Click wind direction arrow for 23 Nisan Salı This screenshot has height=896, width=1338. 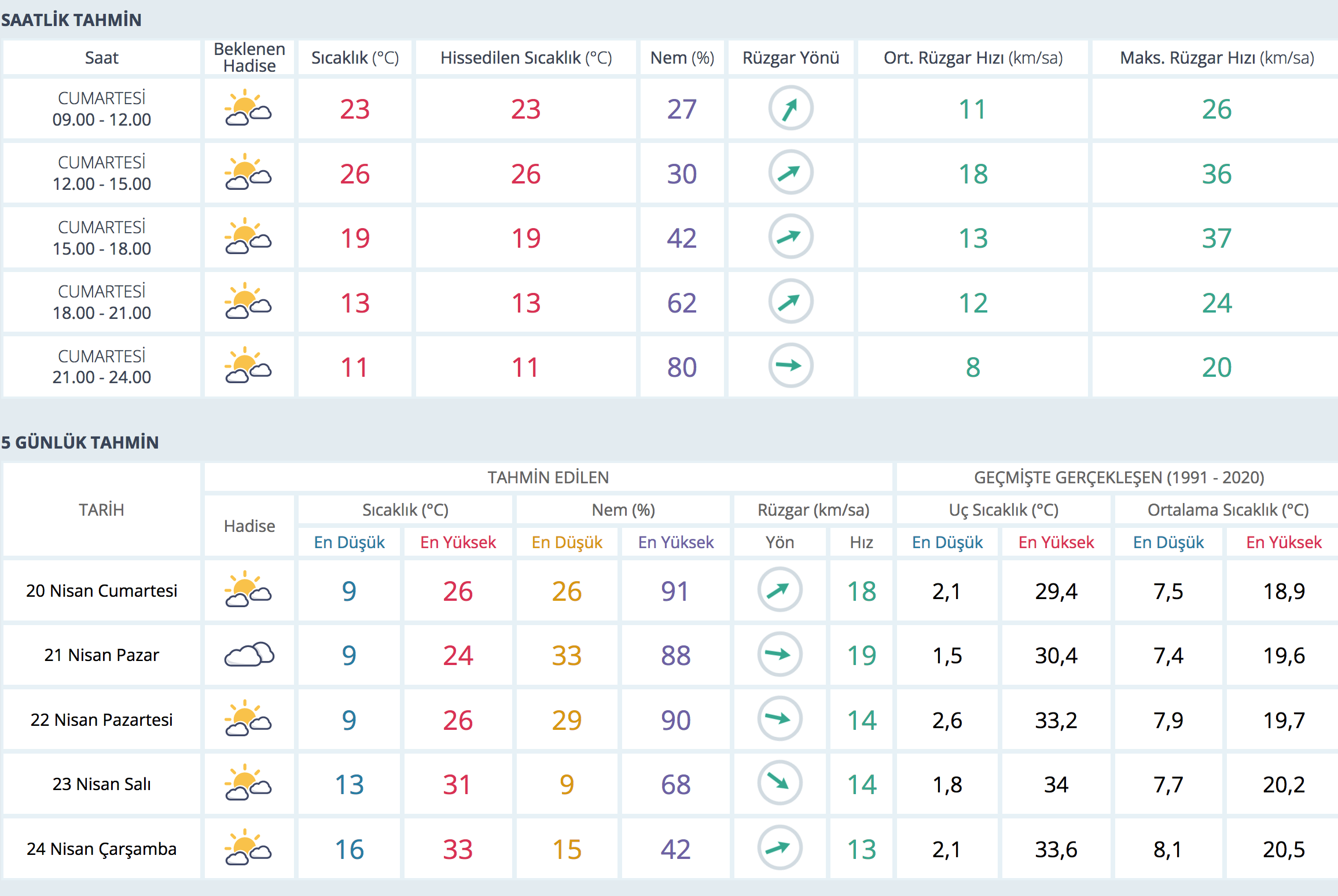(780, 783)
